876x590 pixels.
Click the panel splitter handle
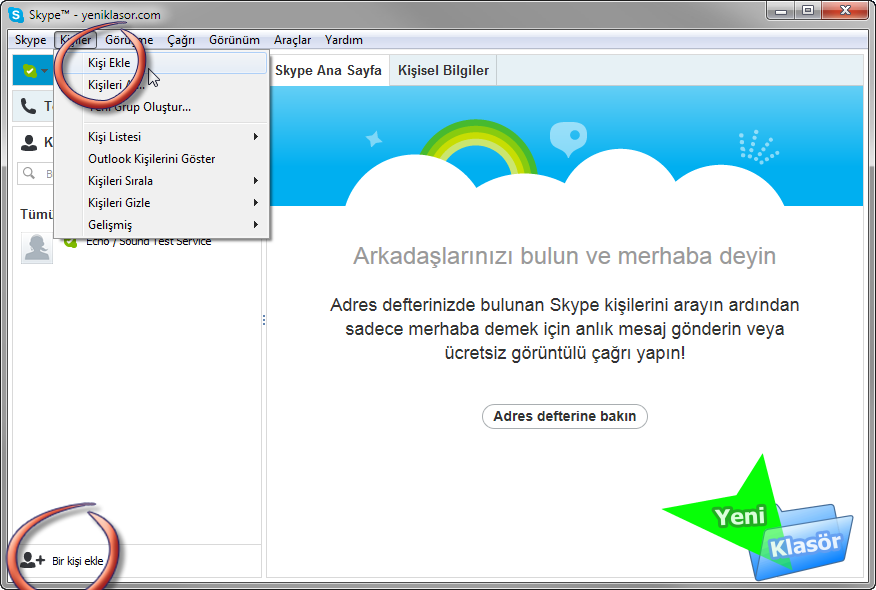tap(264, 320)
